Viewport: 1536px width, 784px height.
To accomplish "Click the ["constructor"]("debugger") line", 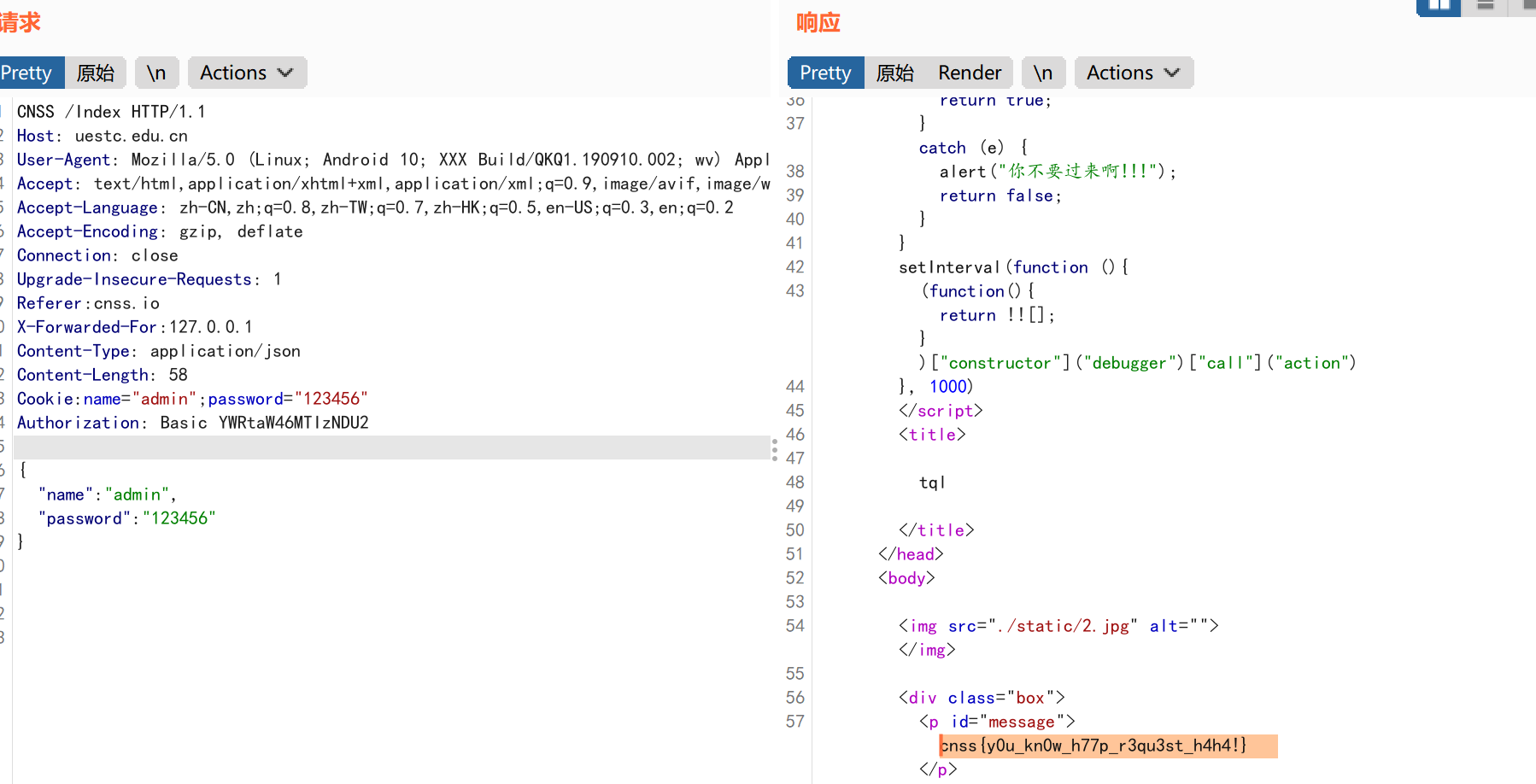I will pyautogui.click(x=1137, y=363).
